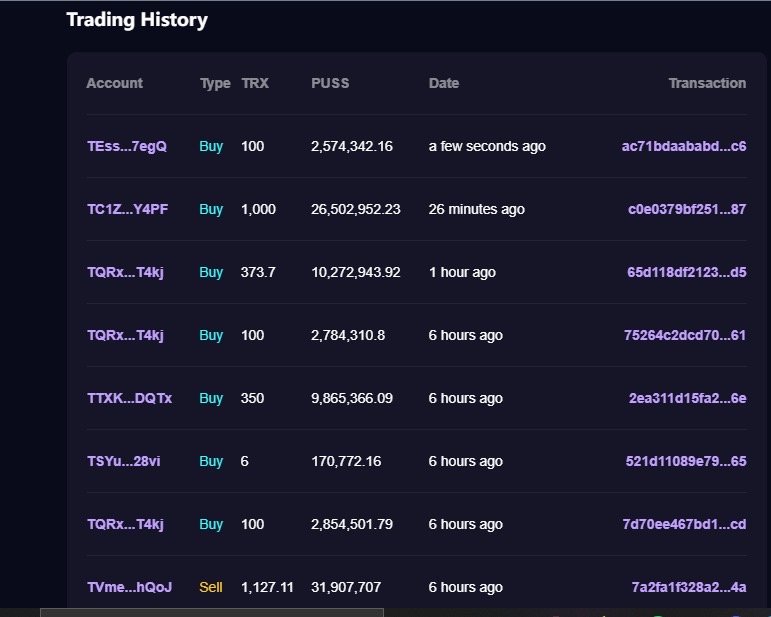Open transaction c0e0379bf251...87
The width and height of the screenshot is (771, 617).
pos(686,209)
